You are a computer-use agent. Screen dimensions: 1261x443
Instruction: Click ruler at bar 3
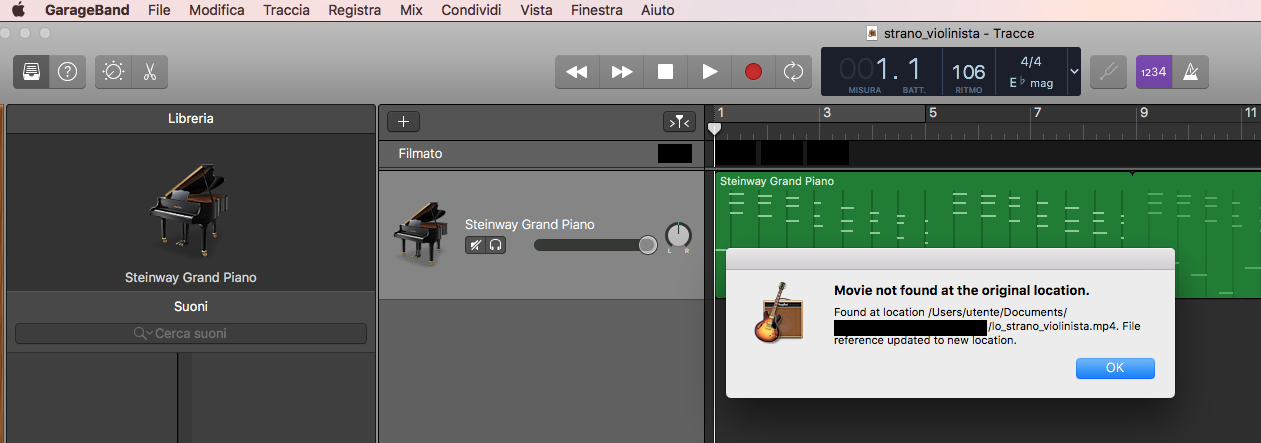[827, 113]
